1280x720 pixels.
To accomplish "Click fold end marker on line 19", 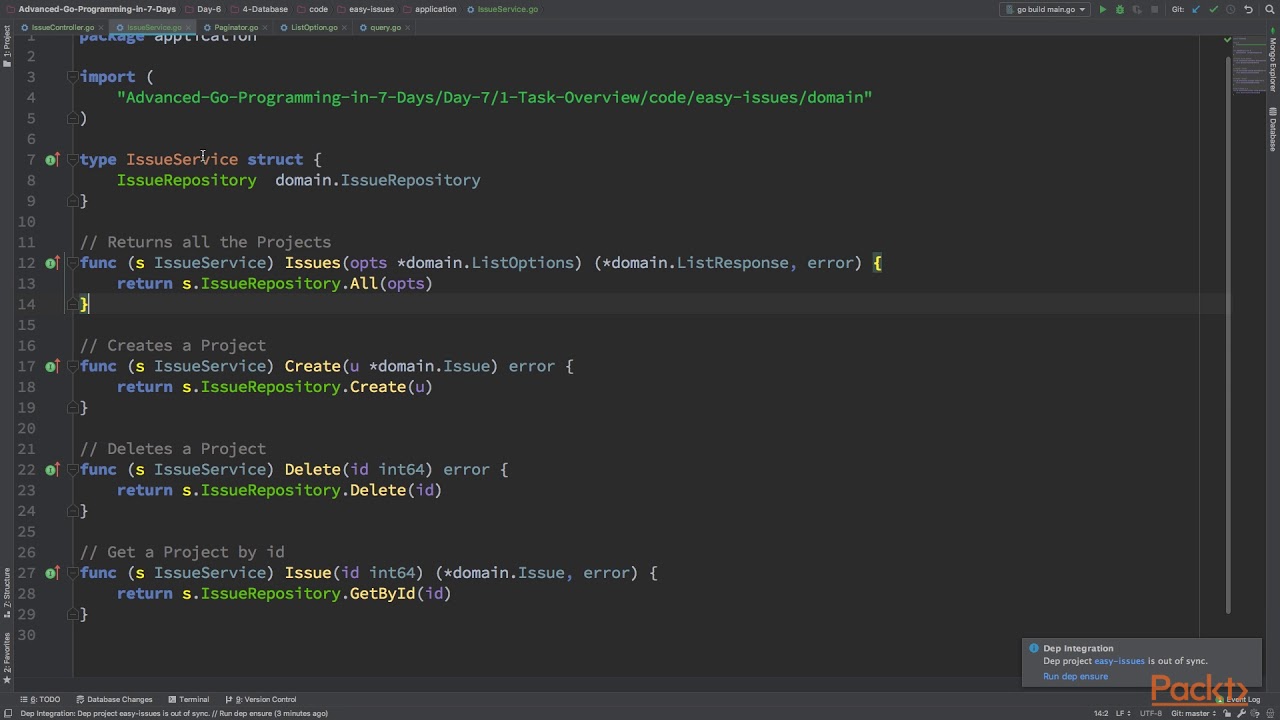I will coord(72,407).
